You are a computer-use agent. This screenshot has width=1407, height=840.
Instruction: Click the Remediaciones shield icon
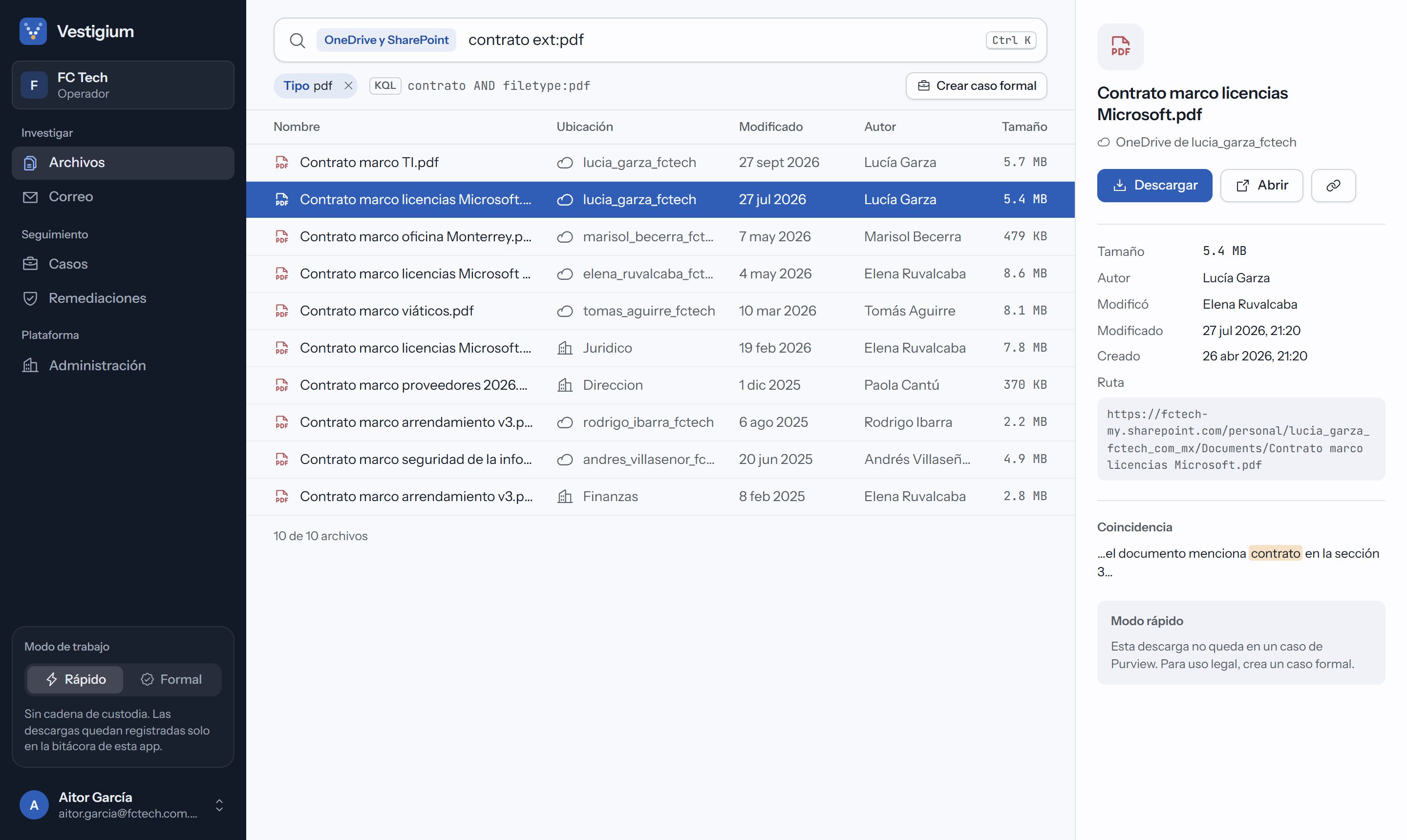tap(30, 298)
